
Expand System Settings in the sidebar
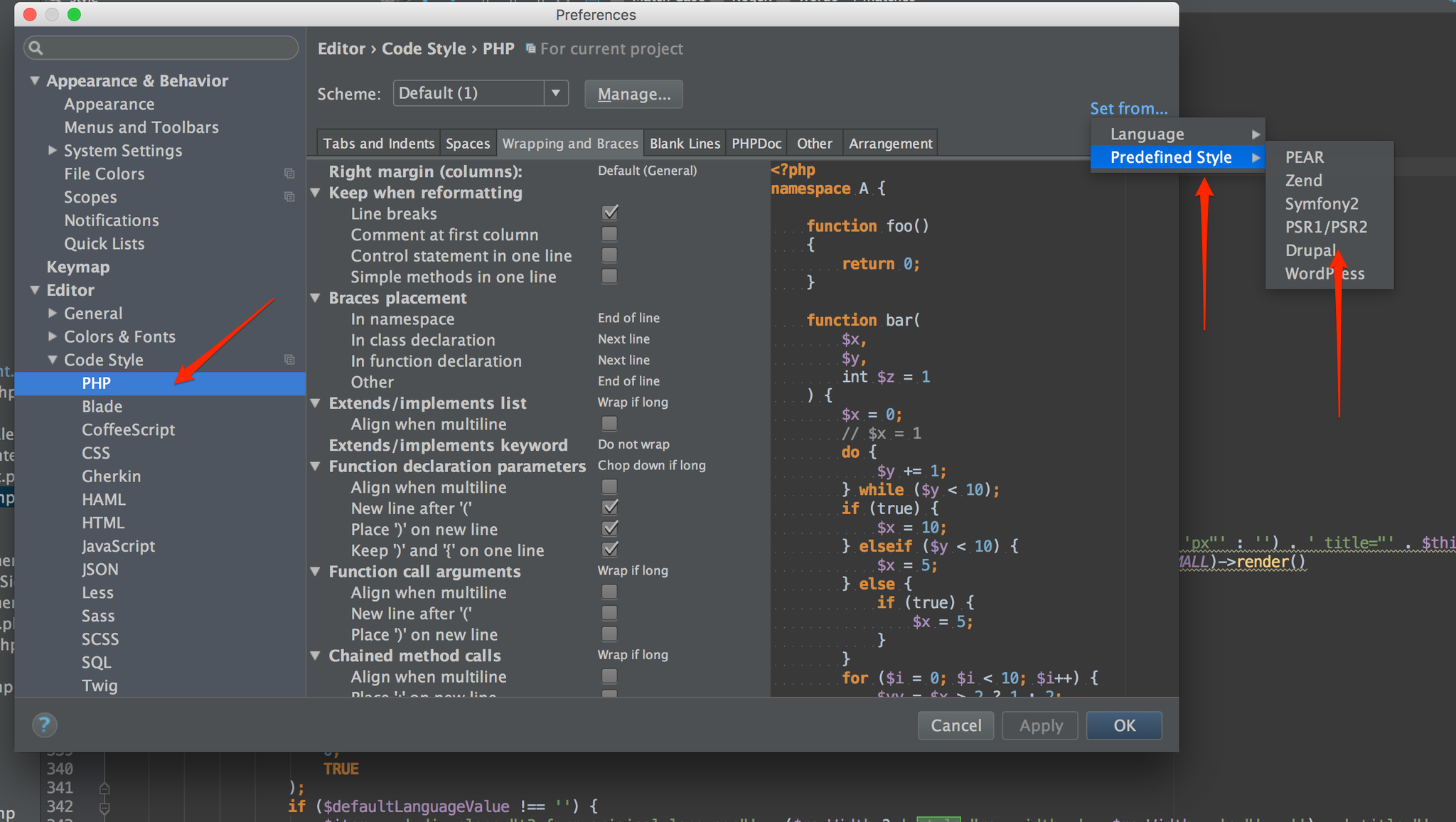tap(53, 150)
